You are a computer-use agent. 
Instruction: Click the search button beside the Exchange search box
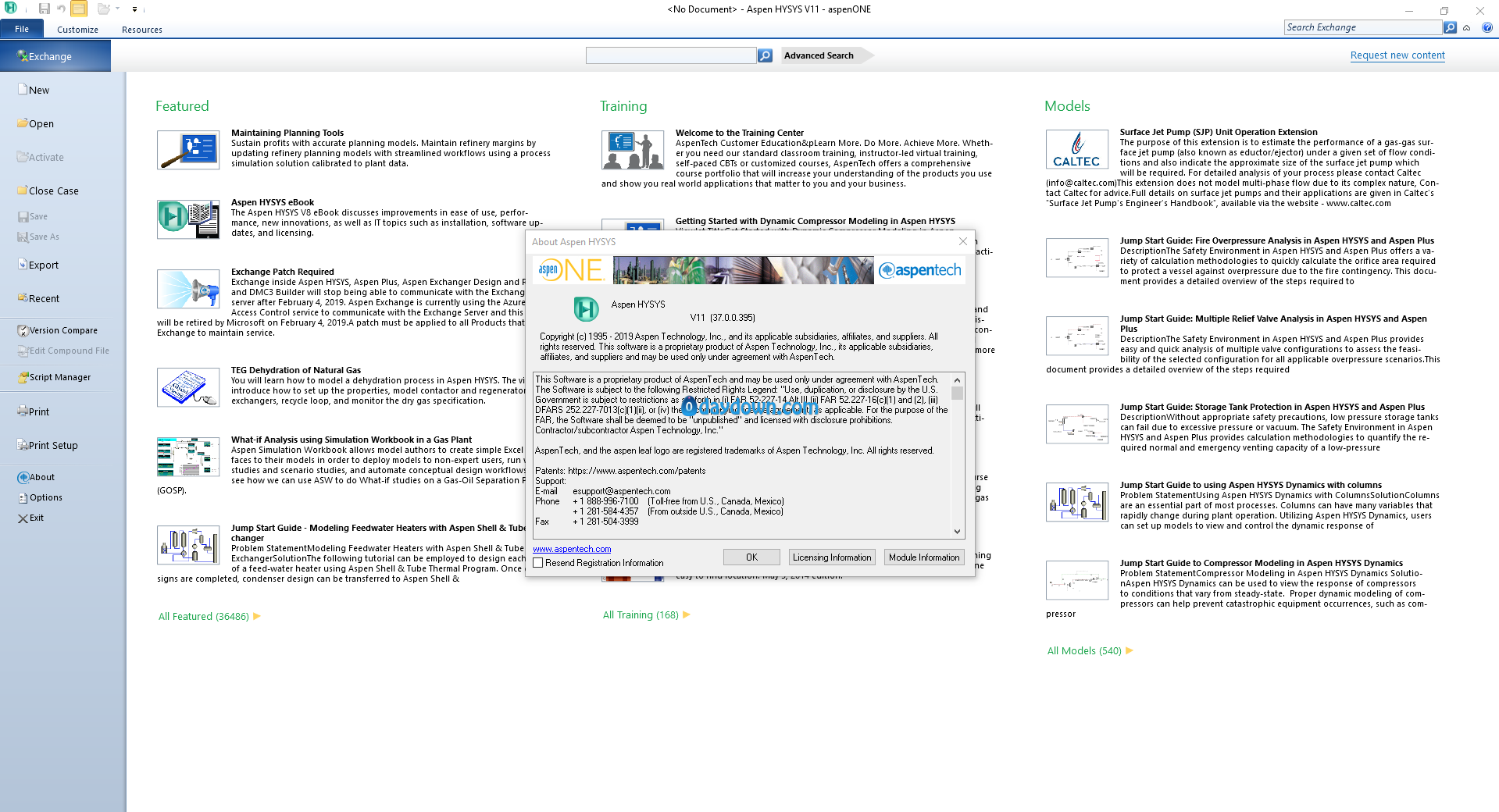(766, 55)
